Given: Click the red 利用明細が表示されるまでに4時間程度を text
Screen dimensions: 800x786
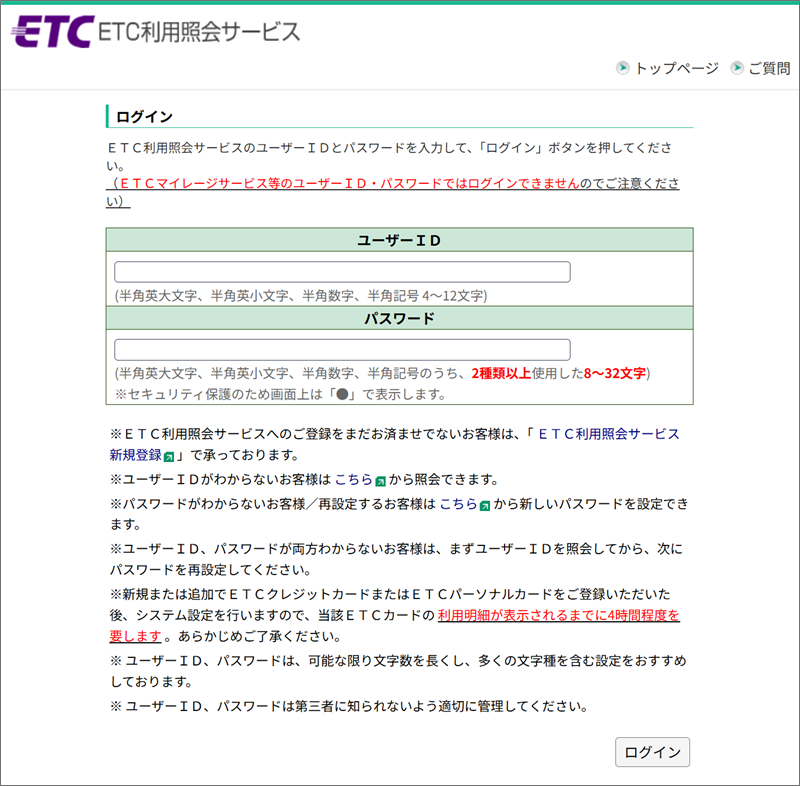Looking at the screenshot, I should [559, 615].
